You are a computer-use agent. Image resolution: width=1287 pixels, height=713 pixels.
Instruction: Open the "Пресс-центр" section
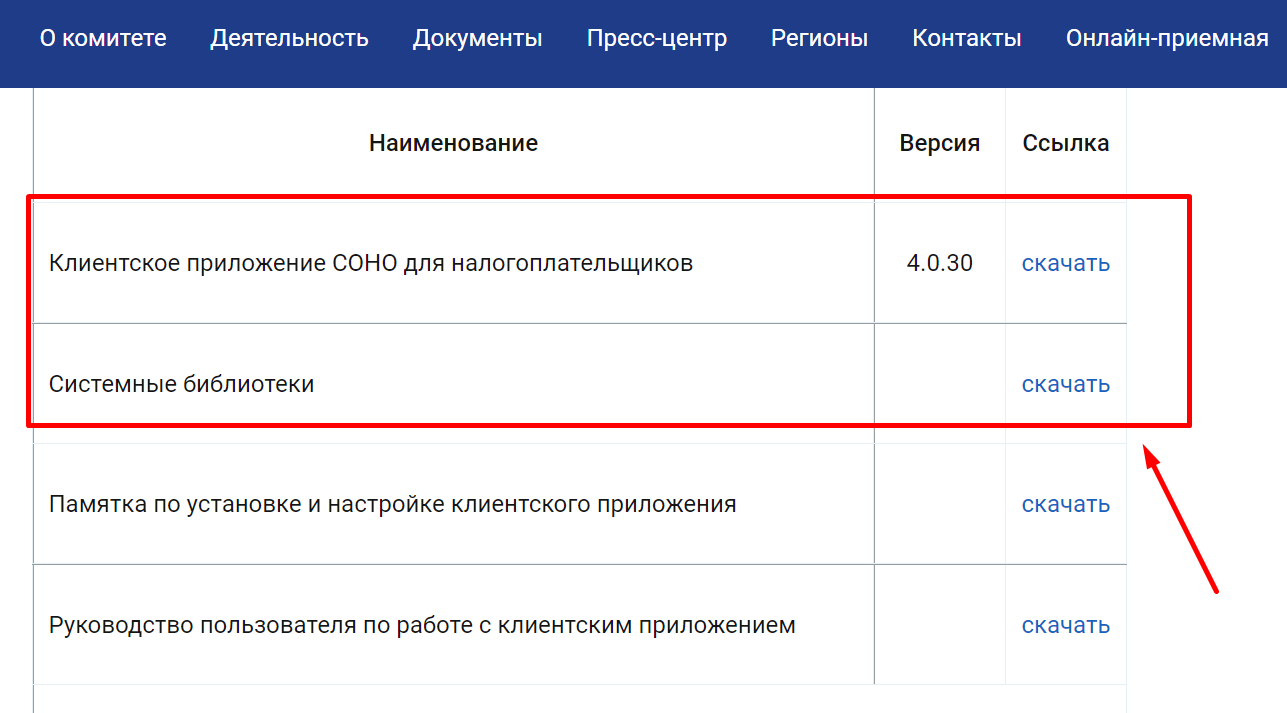click(x=657, y=39)
